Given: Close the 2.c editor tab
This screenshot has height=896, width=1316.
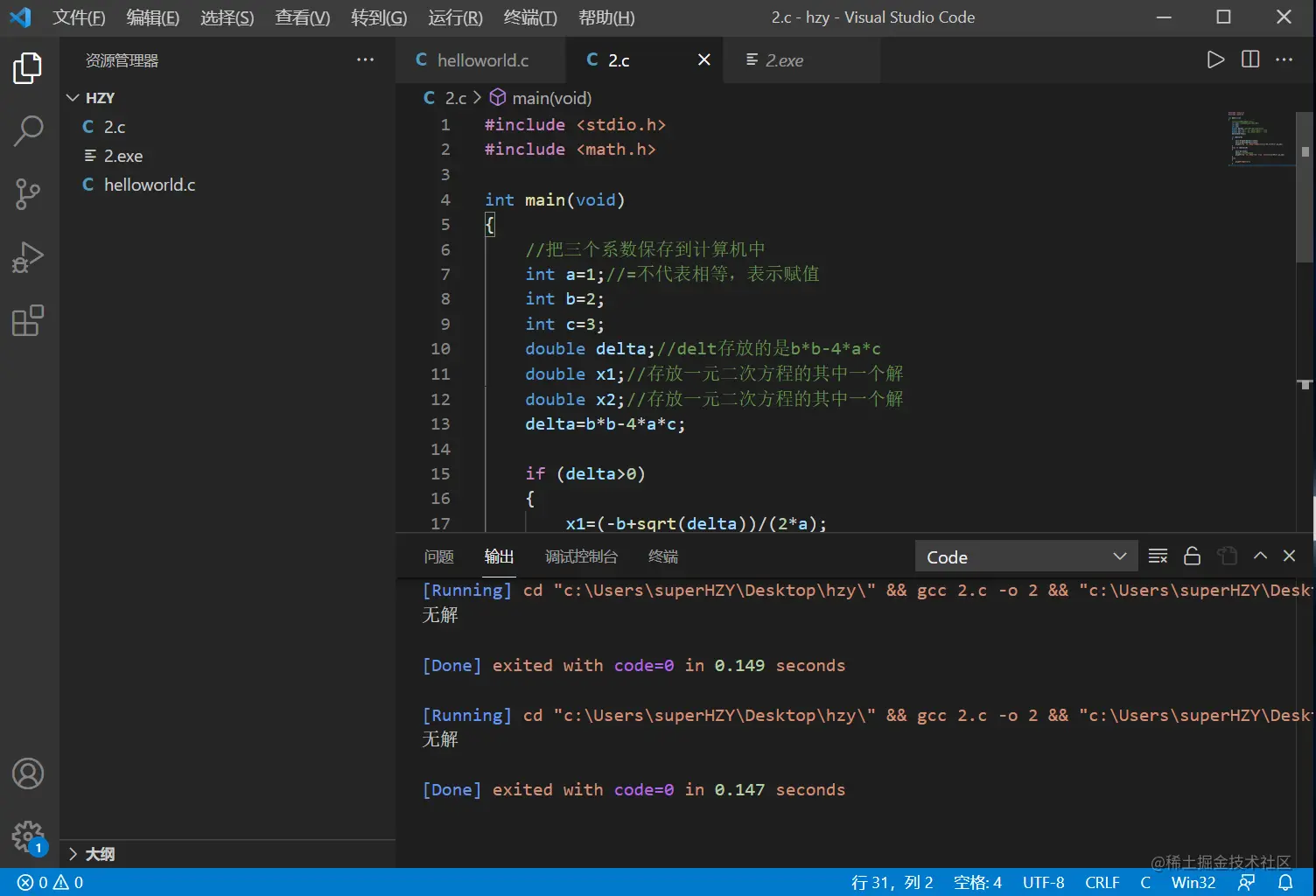Looking at the screenshot, I should [703, 59].
